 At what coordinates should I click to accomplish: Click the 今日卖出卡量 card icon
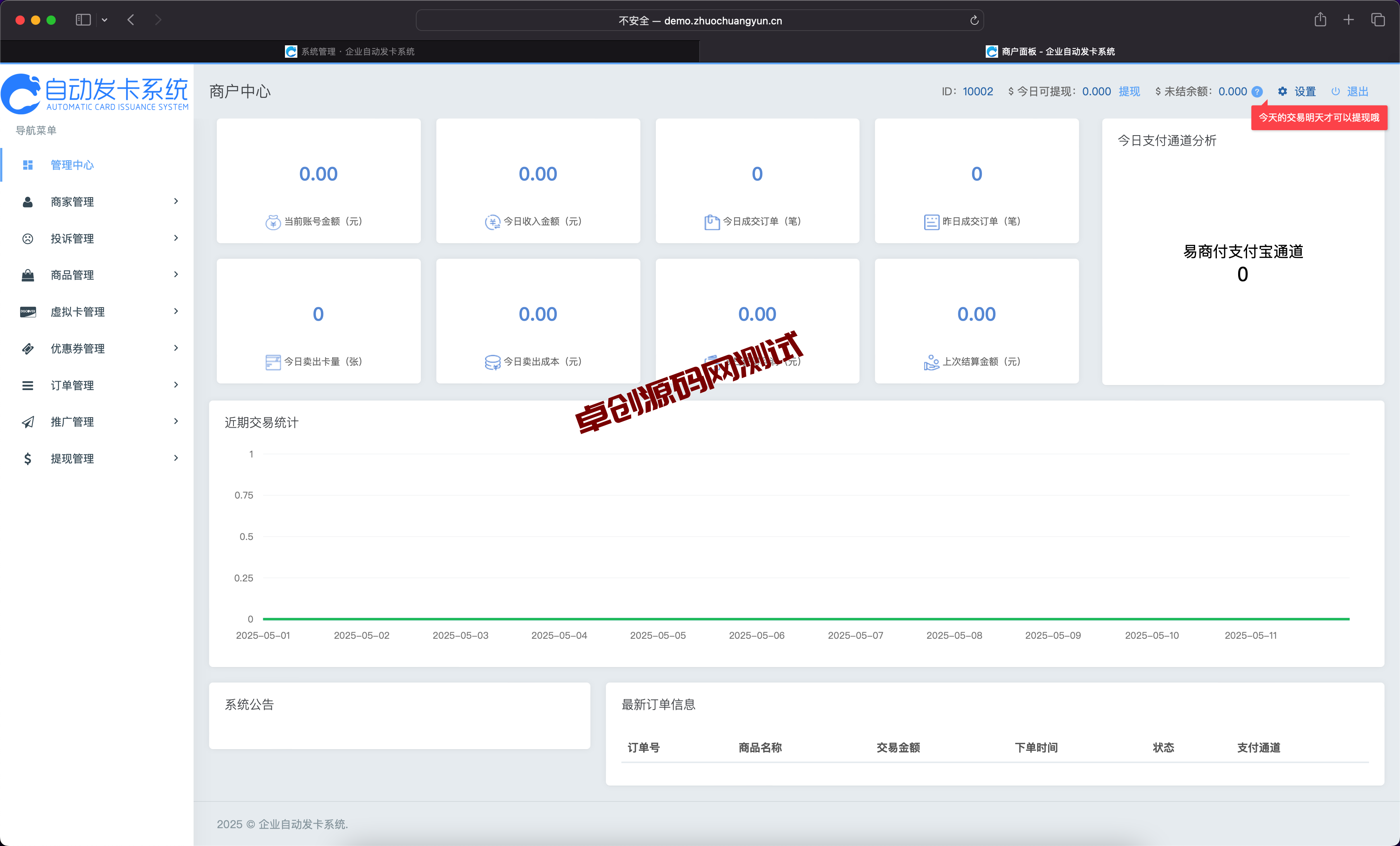click(273, 362)
